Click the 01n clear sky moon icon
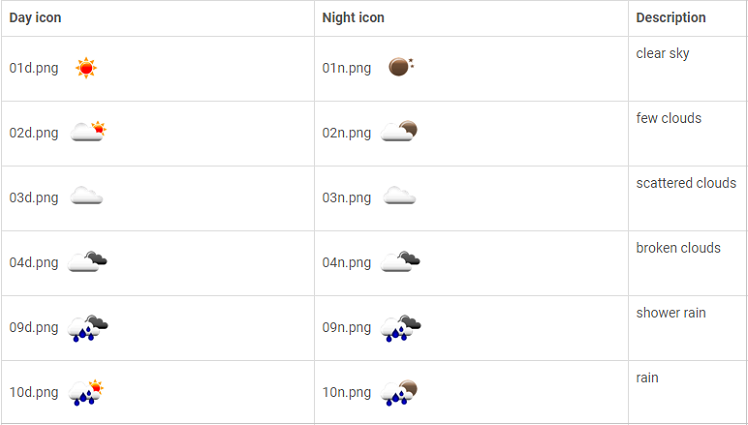Image resolution: width=748 pixels, height=425 pixels. (401, 66)
